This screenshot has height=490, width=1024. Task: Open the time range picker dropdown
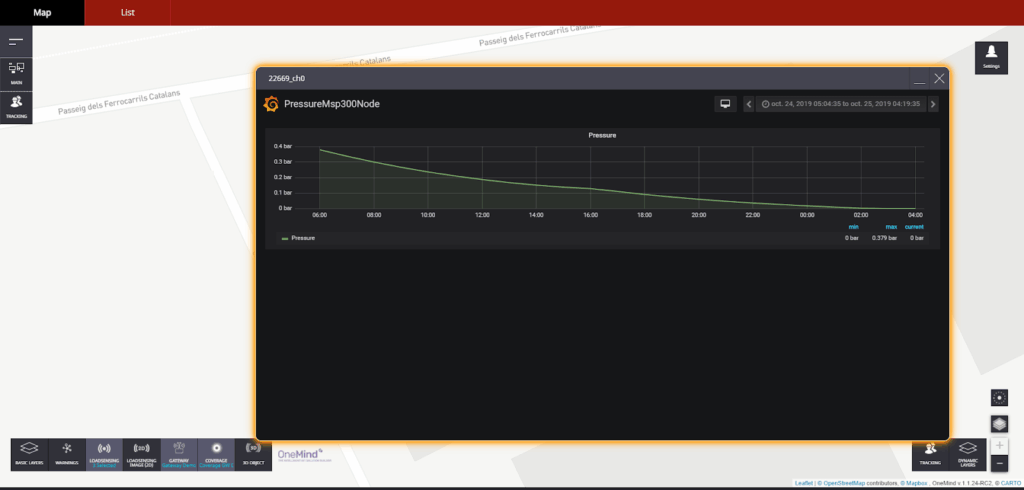(840, 104)
